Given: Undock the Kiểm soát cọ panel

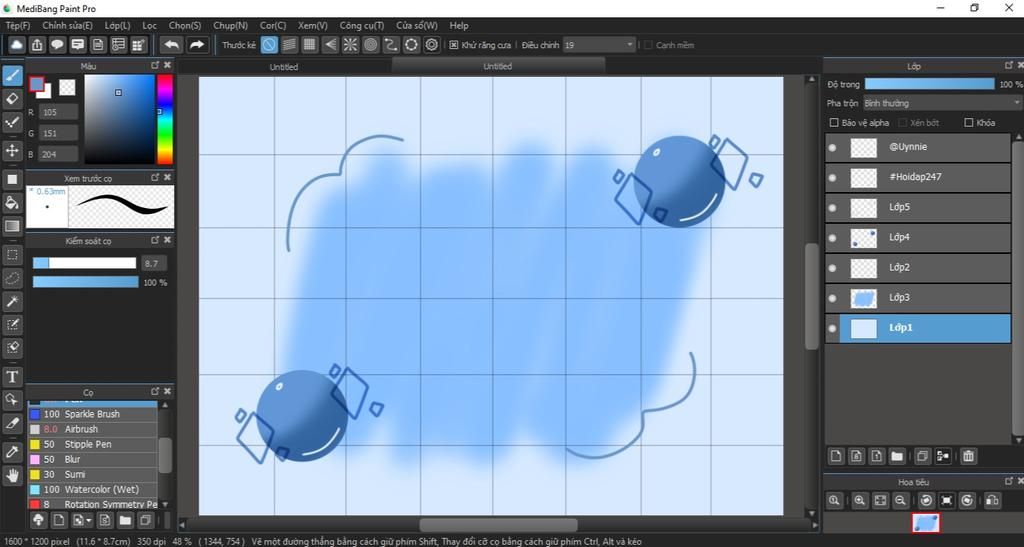Looking at the screenshot, I should [155, 240].
